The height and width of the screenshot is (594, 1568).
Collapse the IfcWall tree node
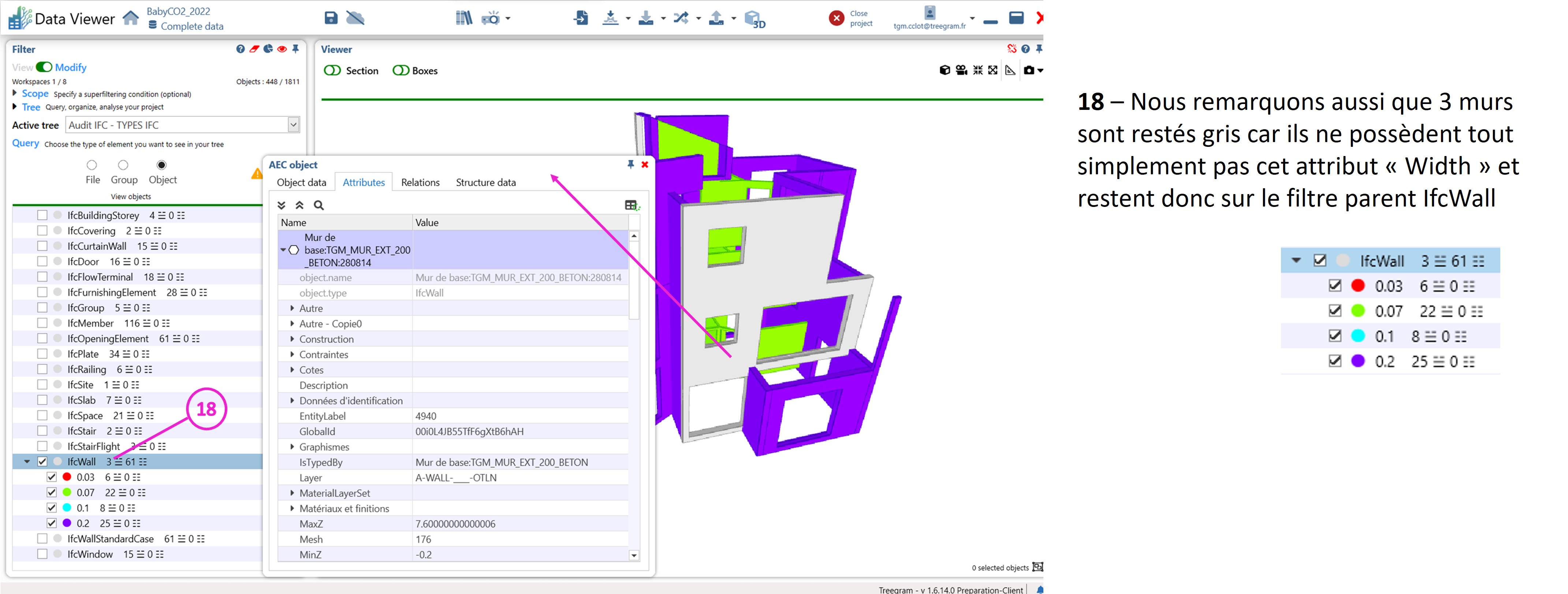click(x=27, y=462)
